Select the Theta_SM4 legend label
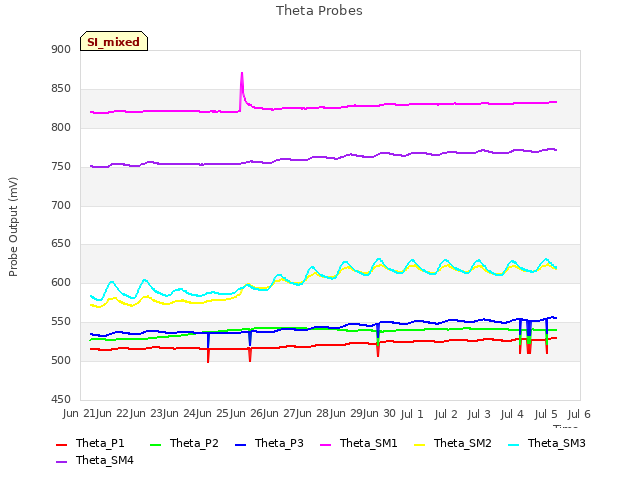 click(x=105, y=460)
